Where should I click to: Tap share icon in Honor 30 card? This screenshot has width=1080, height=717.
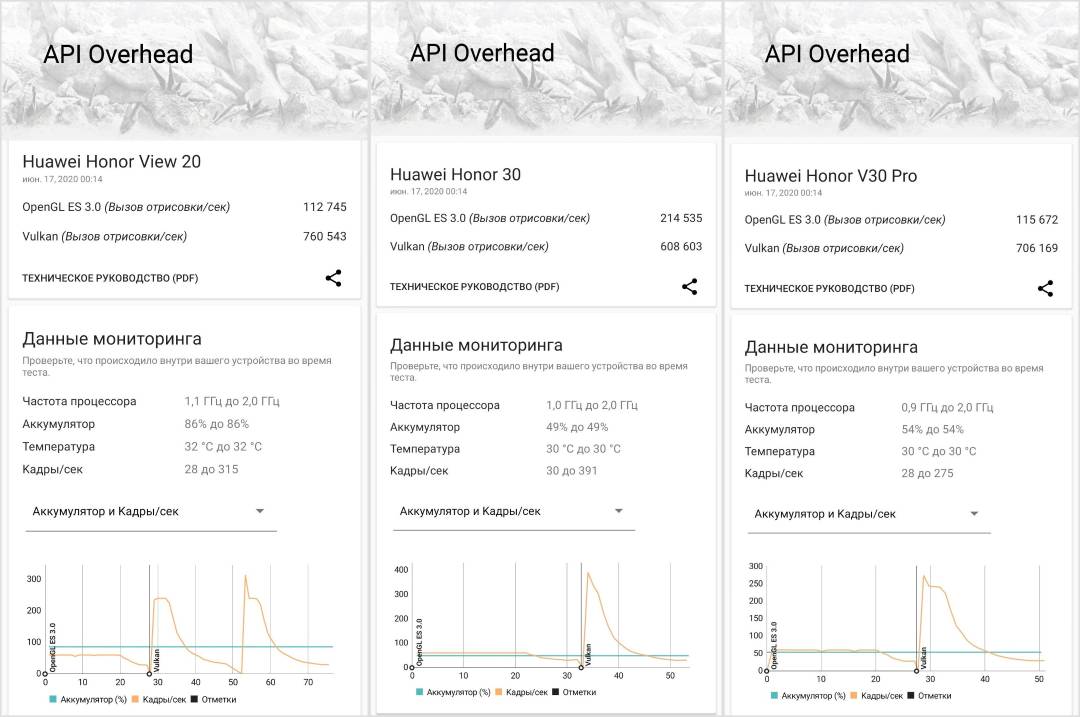pyautogui.click(x=689, y=287)
